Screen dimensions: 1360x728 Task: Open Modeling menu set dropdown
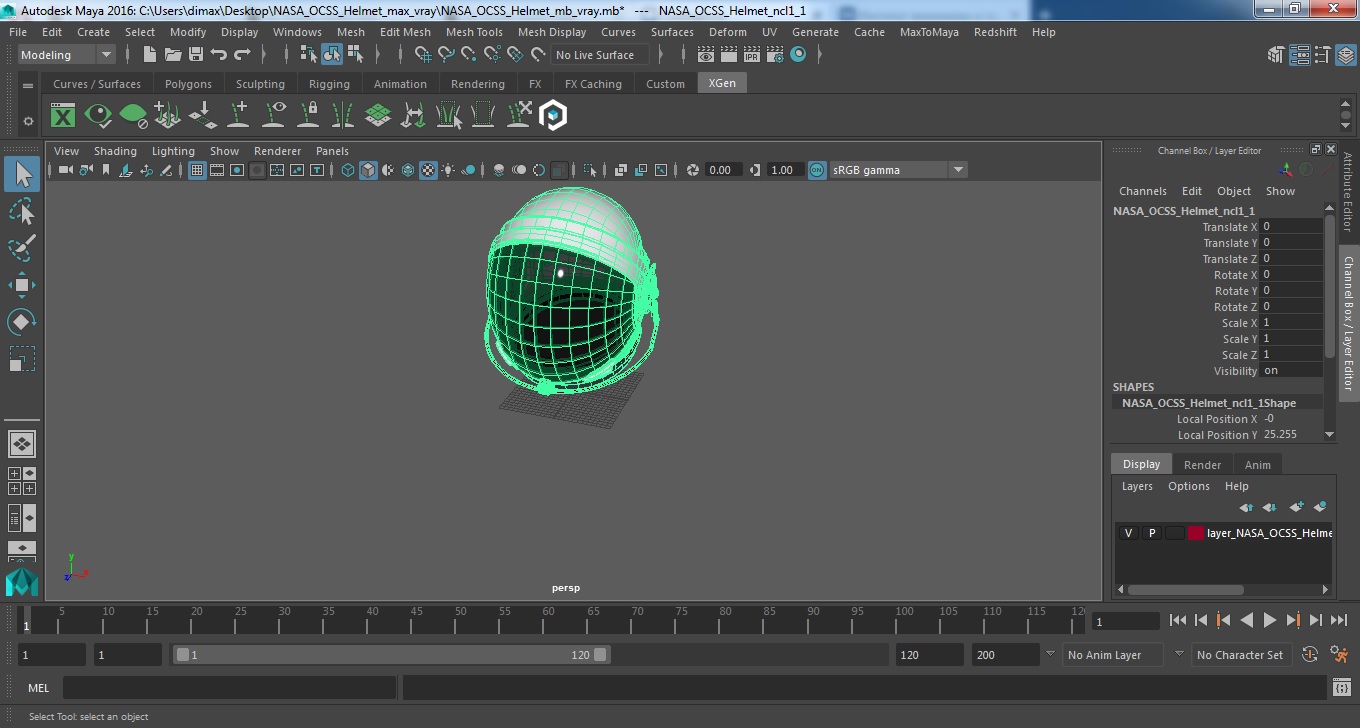pos(66,55)
